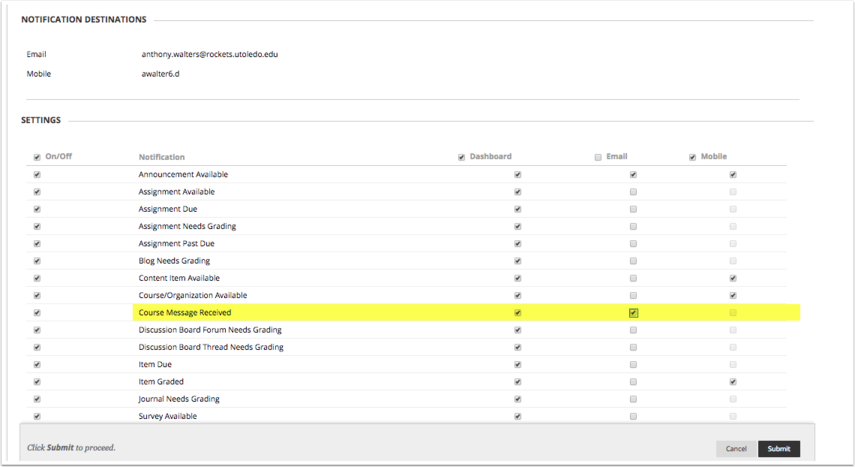Toggle On/Off for Course Message Received
The height and width of the screenshot is (467, 855).
[x=37, y=313]
